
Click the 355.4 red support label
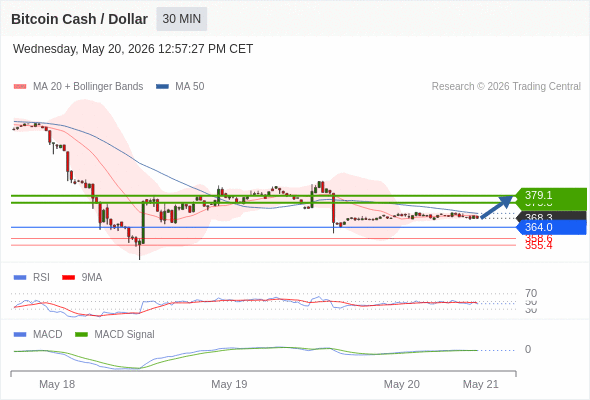click(538, 246)
